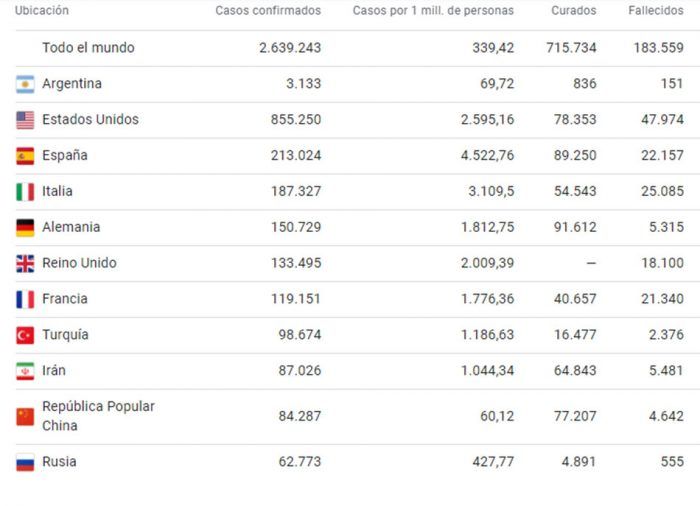The image size is (700, 506).
Task: Click the Fallecidos column header
Action: [656, 10]
